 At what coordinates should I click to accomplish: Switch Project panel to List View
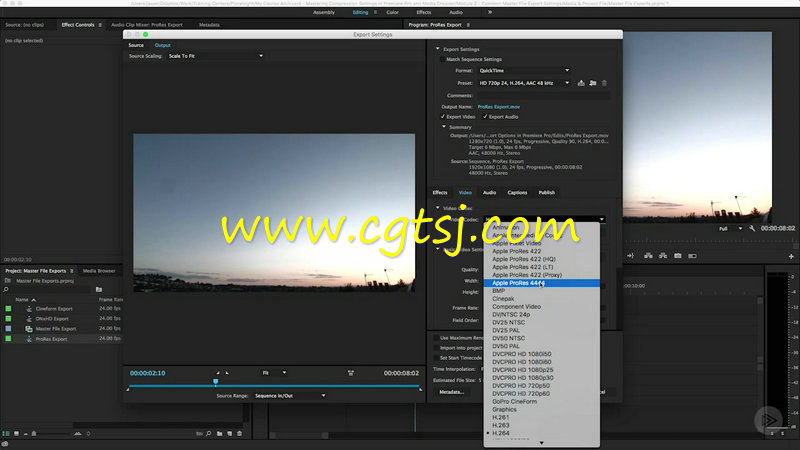(x=6, y=434)
